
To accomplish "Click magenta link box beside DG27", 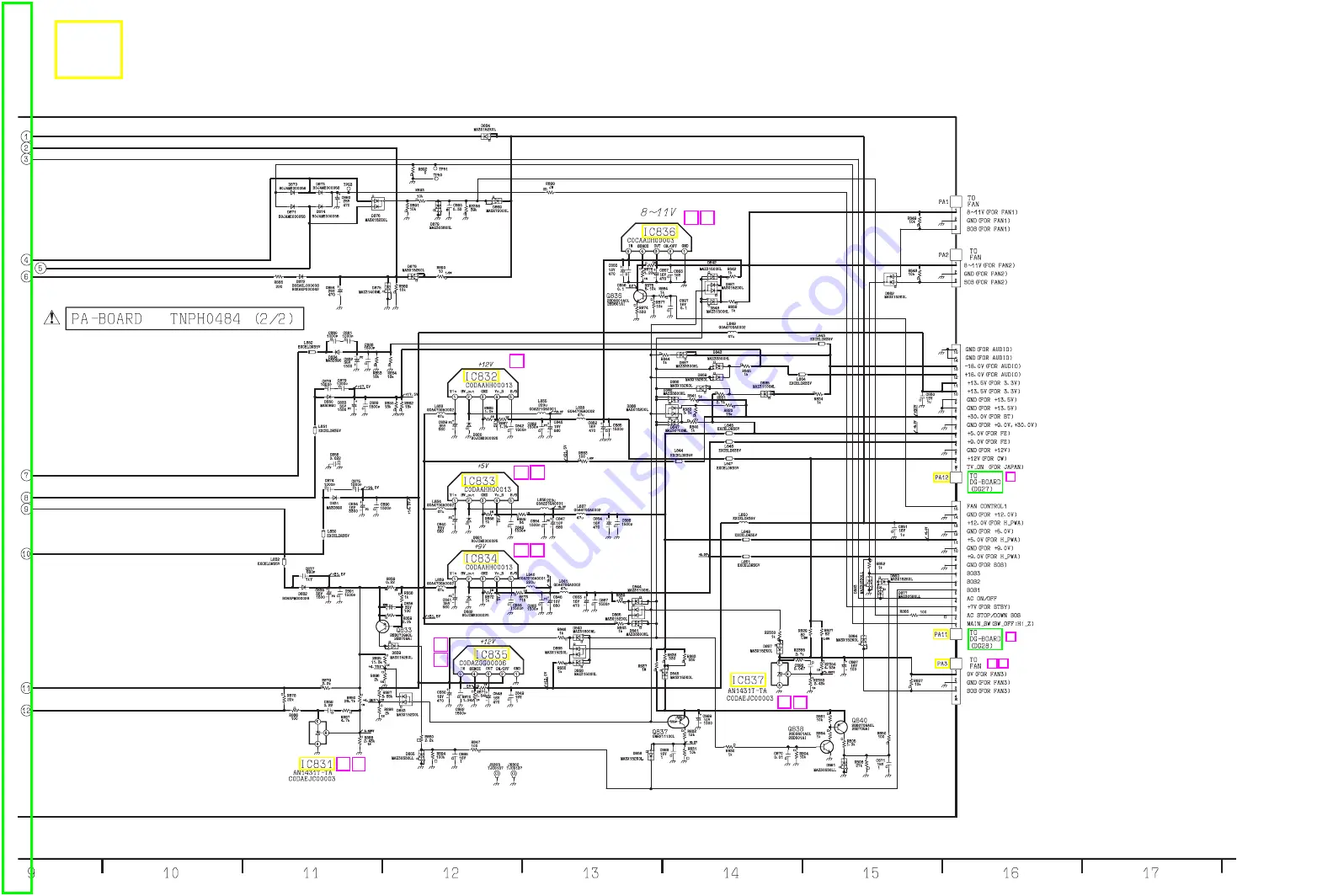I will click(1010, 477).
